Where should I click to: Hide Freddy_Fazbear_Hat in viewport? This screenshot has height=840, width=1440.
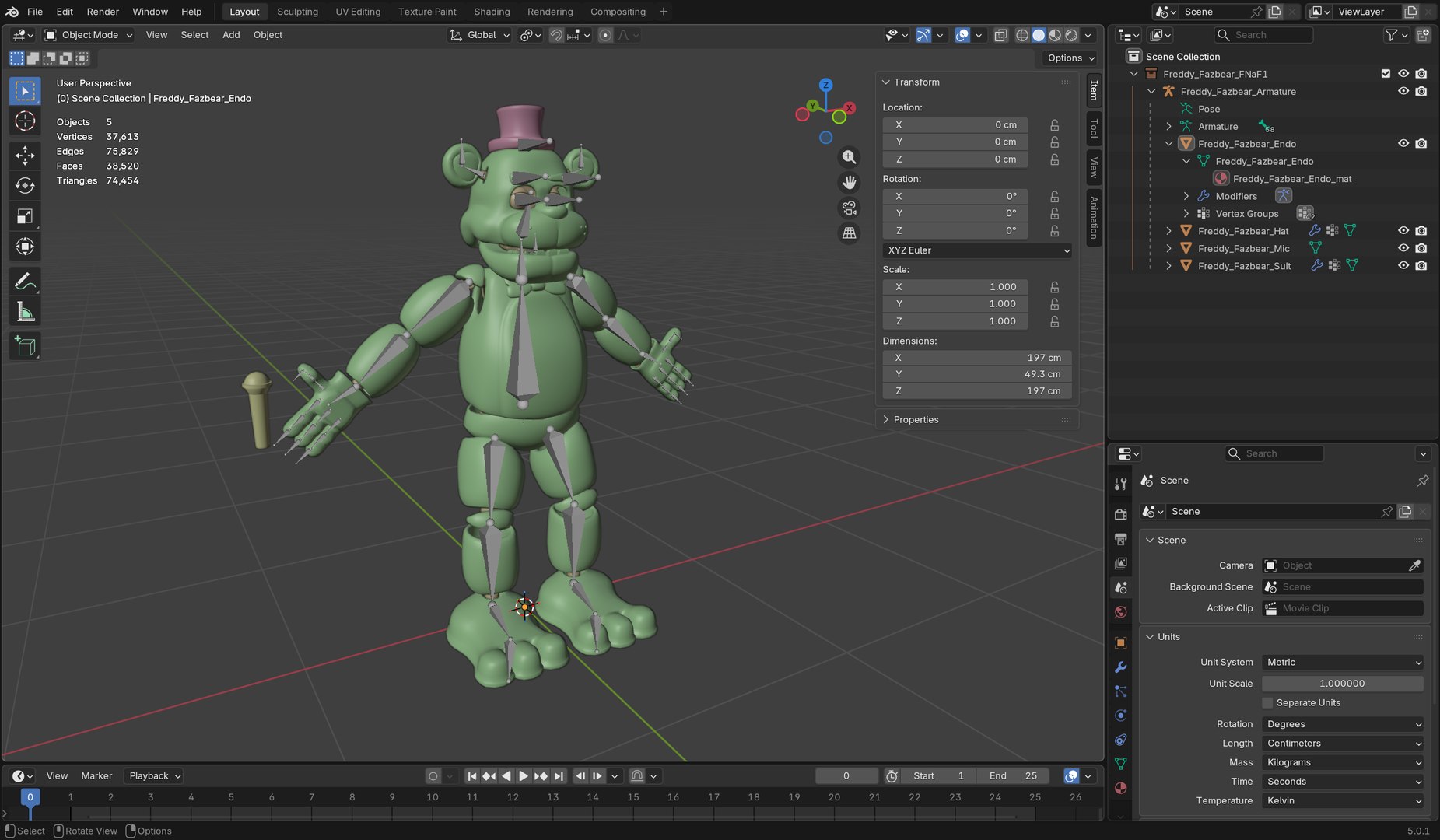coord(1403,231)
